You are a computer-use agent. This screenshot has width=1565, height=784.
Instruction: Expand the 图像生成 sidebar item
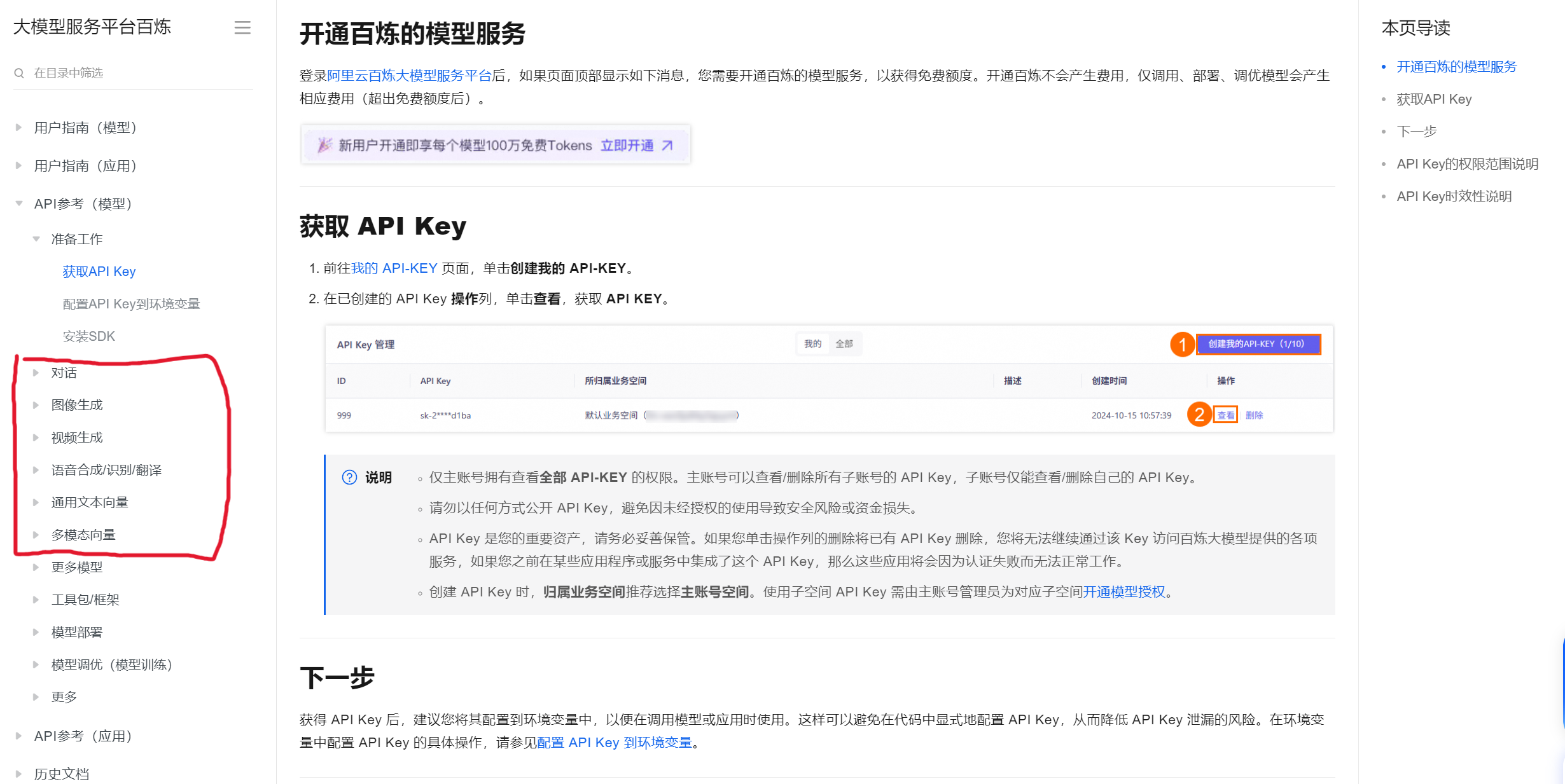click(x=36, y=404)
